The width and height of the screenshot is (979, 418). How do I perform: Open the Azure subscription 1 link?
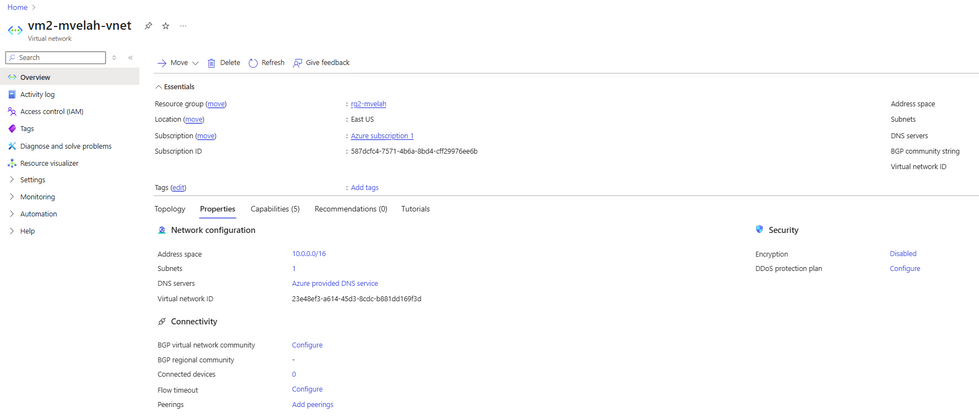[382, 136]
